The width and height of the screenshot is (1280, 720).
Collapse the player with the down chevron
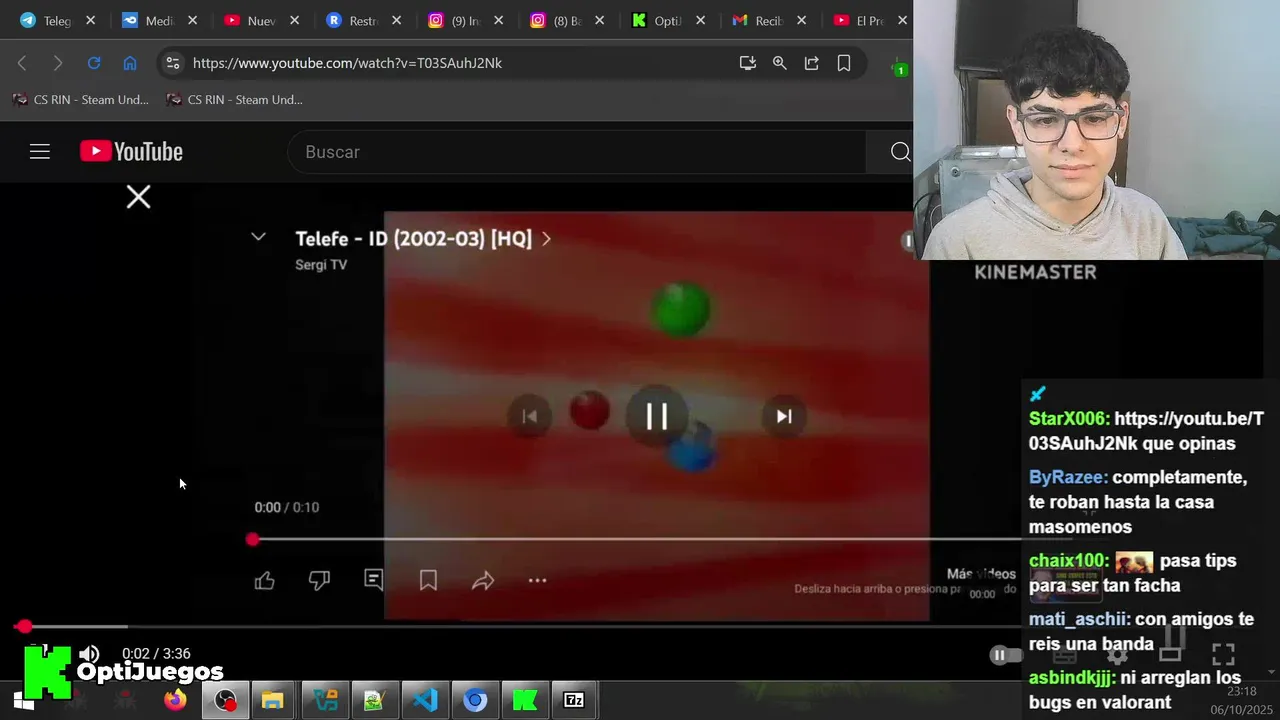(x=258, y=237)
